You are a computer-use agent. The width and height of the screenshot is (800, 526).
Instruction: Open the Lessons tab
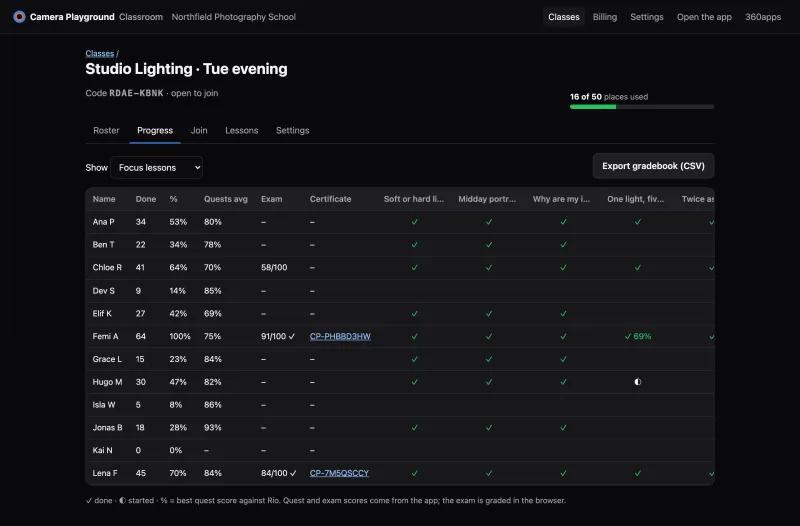click(x=241, y=131)
